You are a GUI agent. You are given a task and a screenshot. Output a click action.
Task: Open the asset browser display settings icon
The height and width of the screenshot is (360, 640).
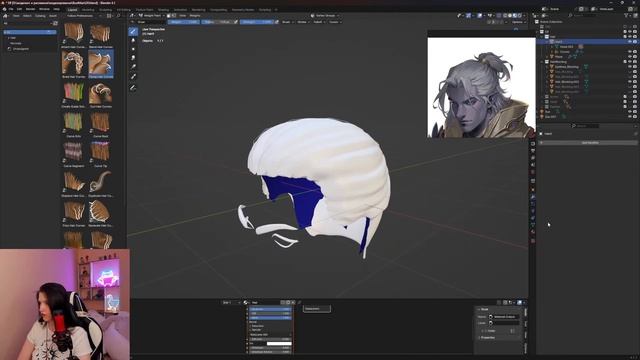pyautogui.click(x=109, y=16)
